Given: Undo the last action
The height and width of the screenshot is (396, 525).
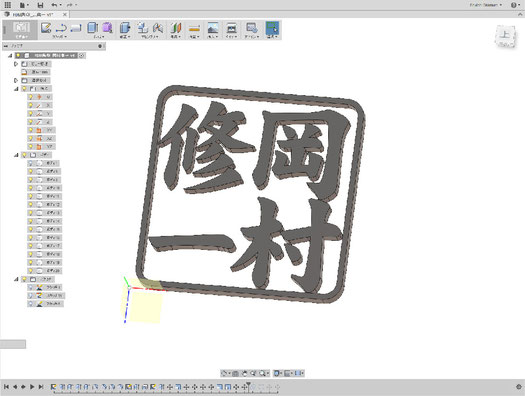Looking at the screenshot, I should pyautogui.click(x=54, y=5).
